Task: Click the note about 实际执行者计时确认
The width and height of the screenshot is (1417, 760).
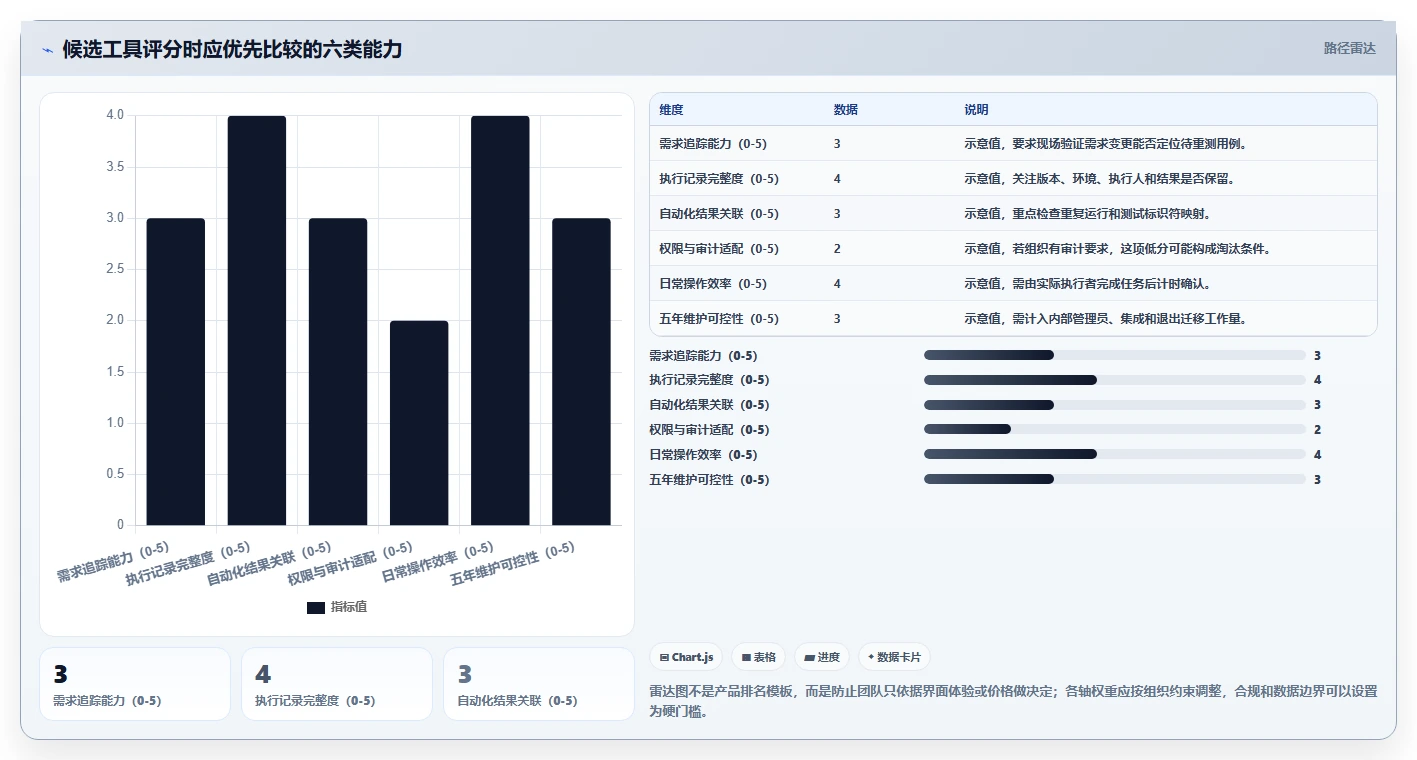Action: click(x=1088, y=284)
